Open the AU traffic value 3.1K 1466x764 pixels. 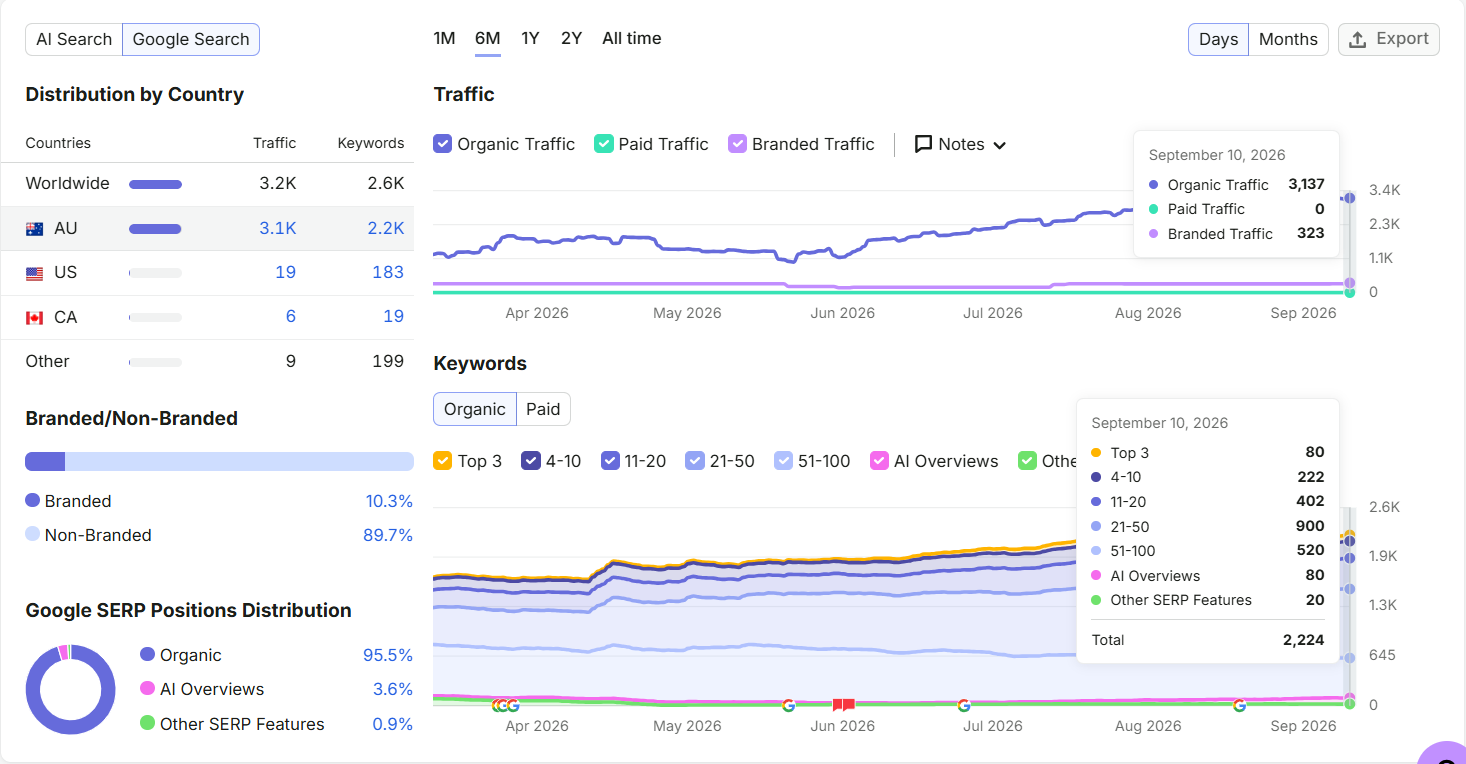(x=278, y=228)
